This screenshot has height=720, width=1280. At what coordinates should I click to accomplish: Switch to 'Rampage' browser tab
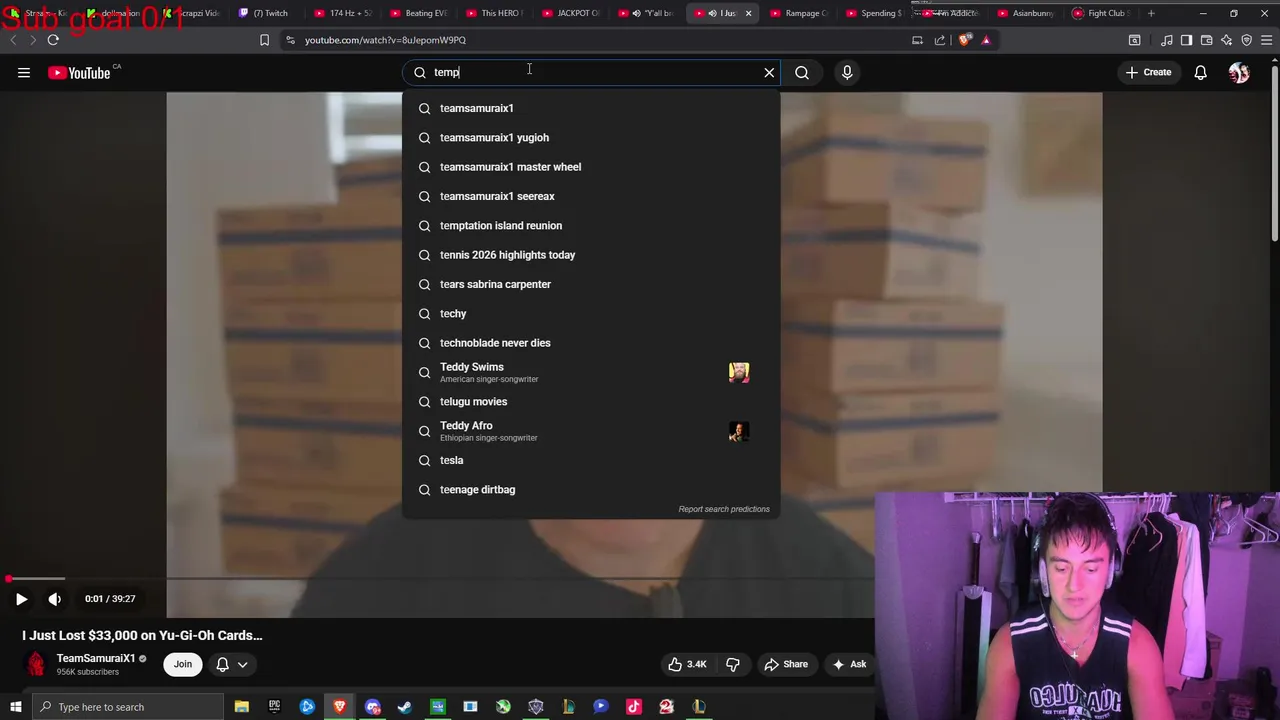point(799,13)
